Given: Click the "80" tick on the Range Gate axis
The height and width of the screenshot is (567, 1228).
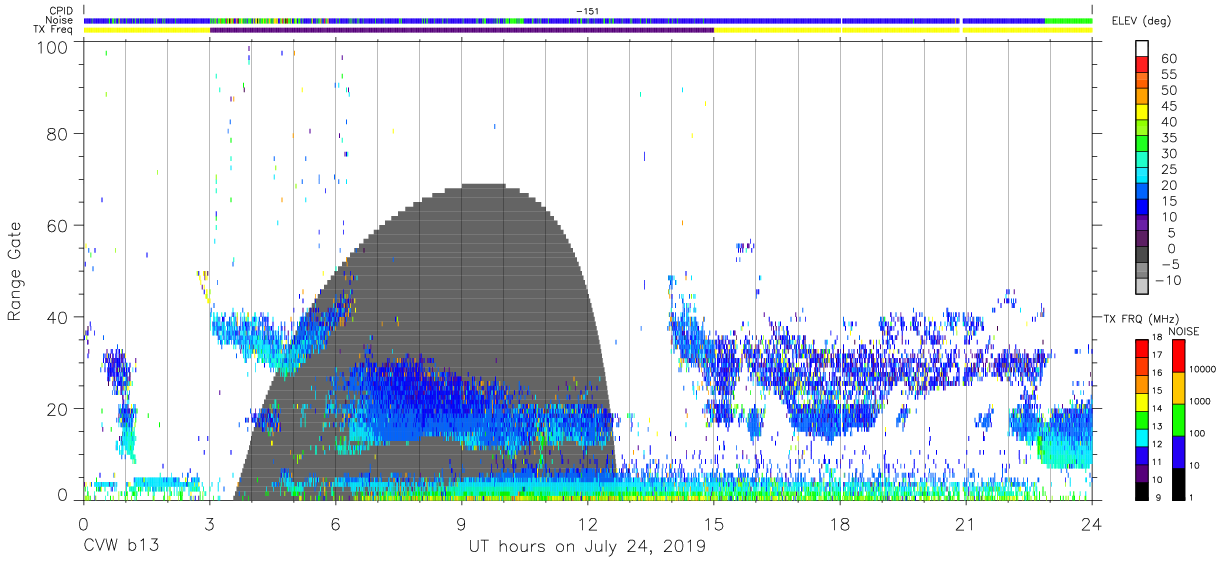Looking at the screenshot, I should [58, 133].
